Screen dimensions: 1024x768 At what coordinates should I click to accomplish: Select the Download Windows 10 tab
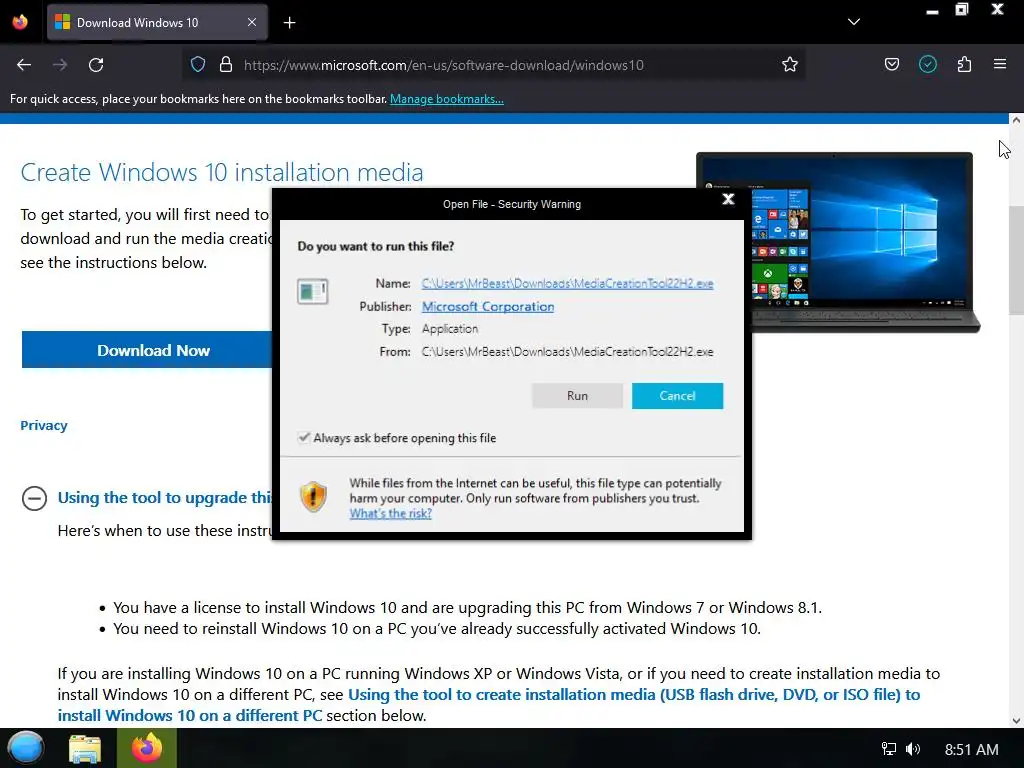[x=157, y=23]
